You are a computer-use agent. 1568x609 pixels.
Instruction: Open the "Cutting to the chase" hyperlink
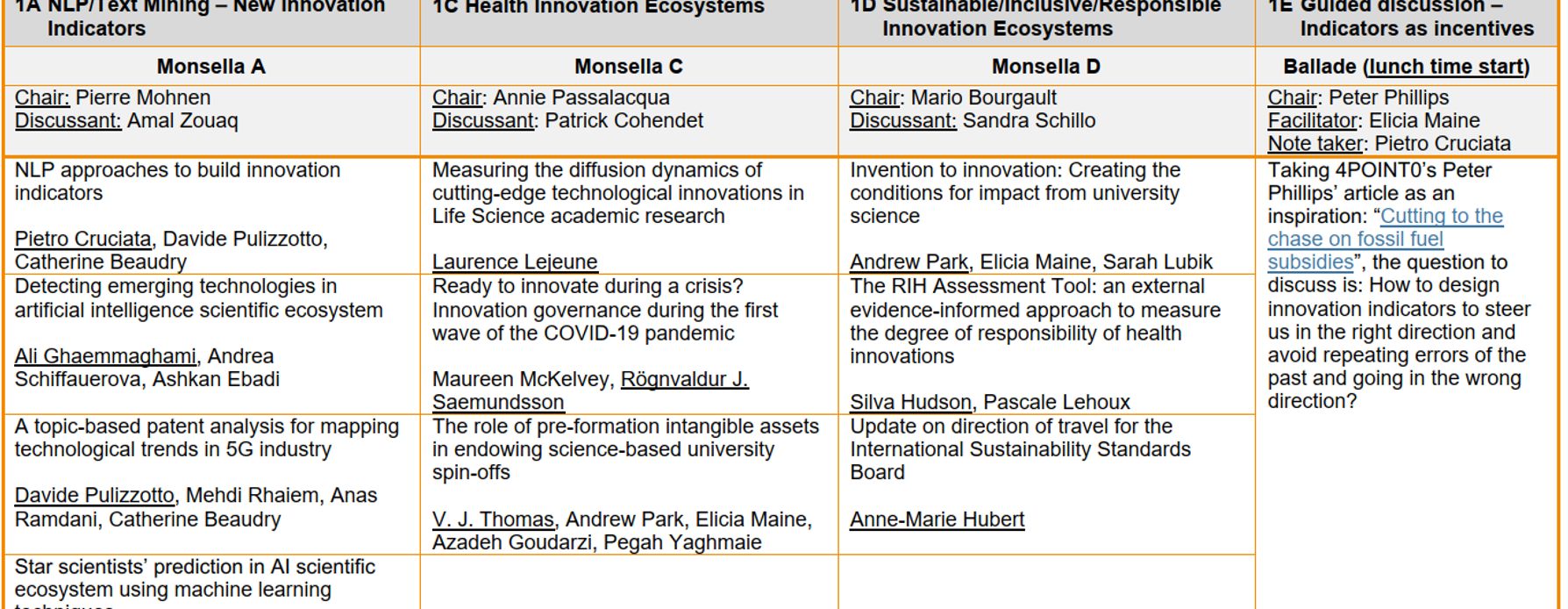[x=1441, y=217]
